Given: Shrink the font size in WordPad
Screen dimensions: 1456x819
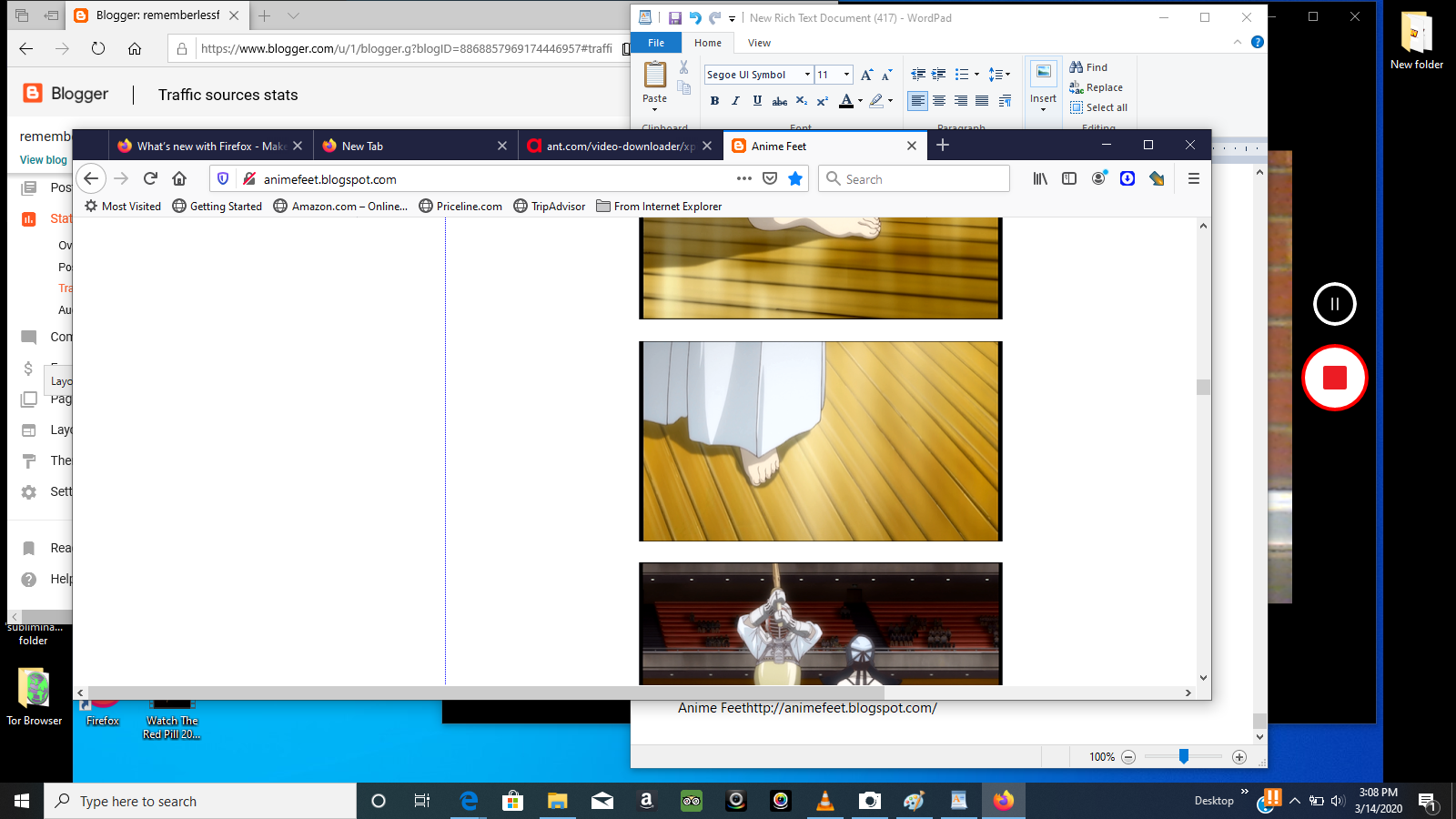Looking at the screenshot, I should coord(886,75).
